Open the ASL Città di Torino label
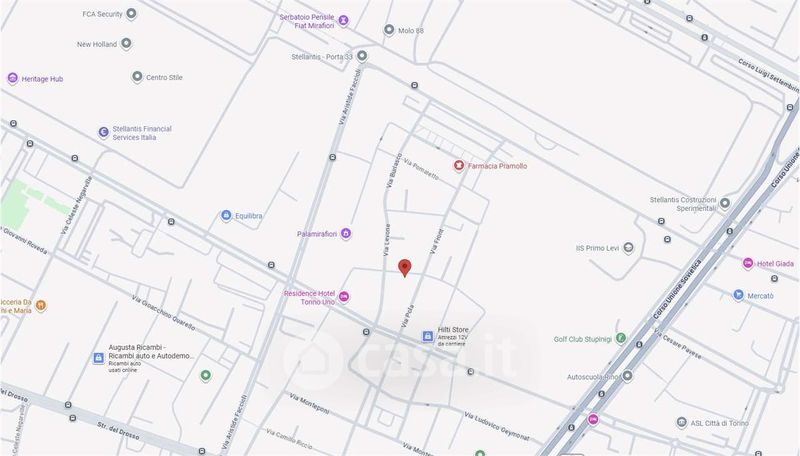Image resolution: width=800 pixels, height=456 pixels. pos(719,423)
